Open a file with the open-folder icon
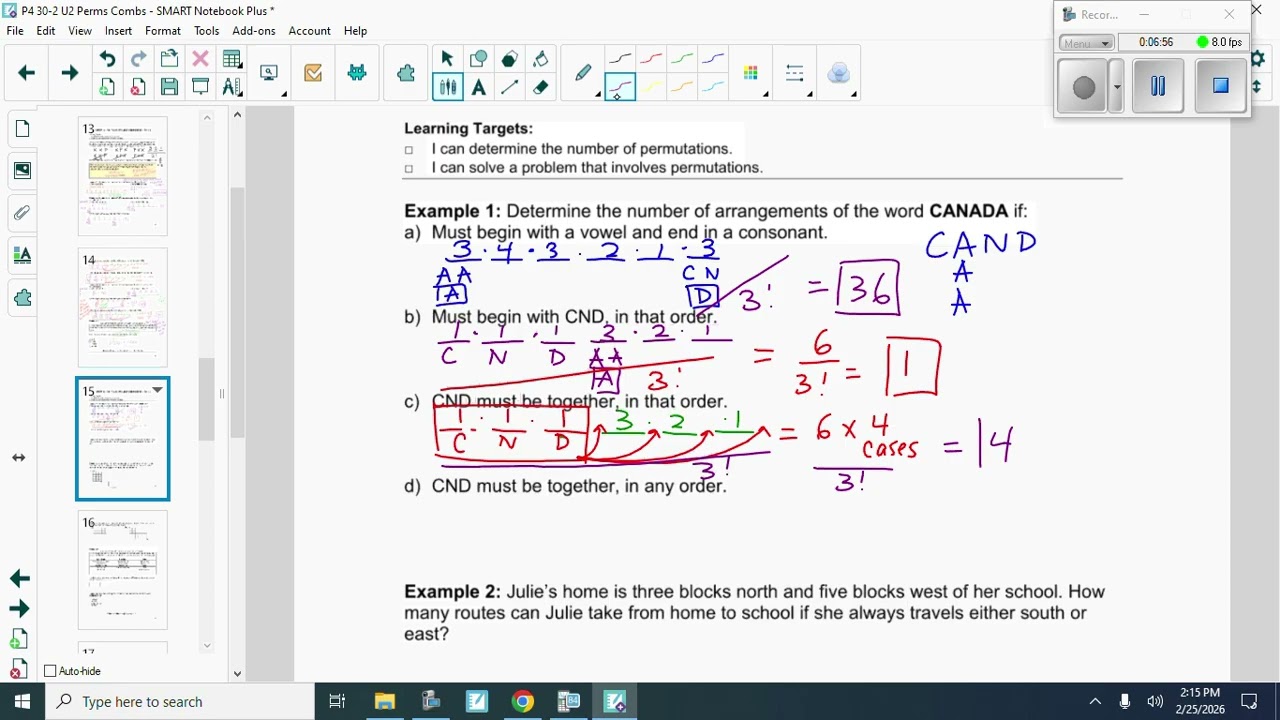The image size is (1280, 720). [x=169, y=59]
